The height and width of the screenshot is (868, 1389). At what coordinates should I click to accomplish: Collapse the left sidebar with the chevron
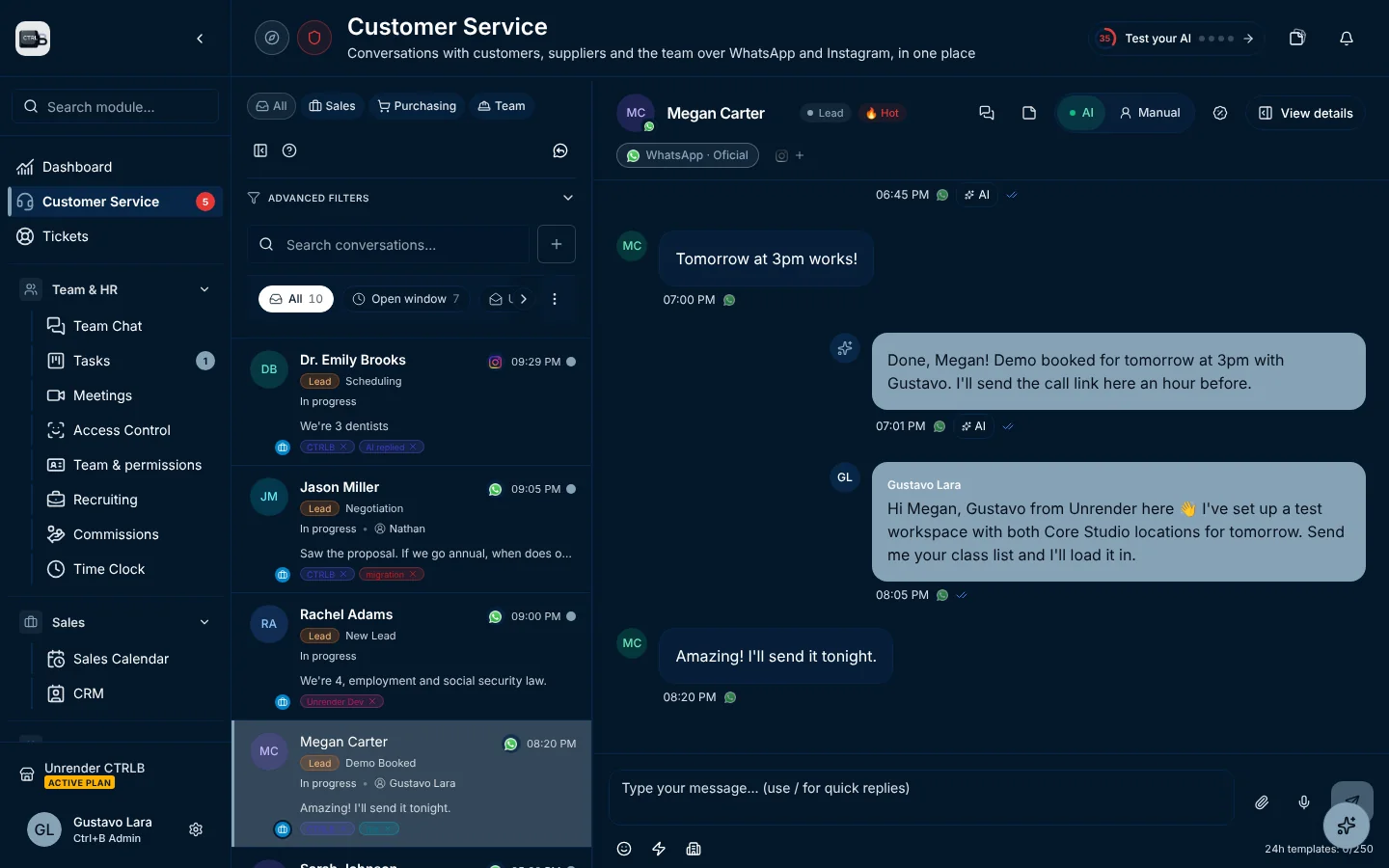pos(200,39)
